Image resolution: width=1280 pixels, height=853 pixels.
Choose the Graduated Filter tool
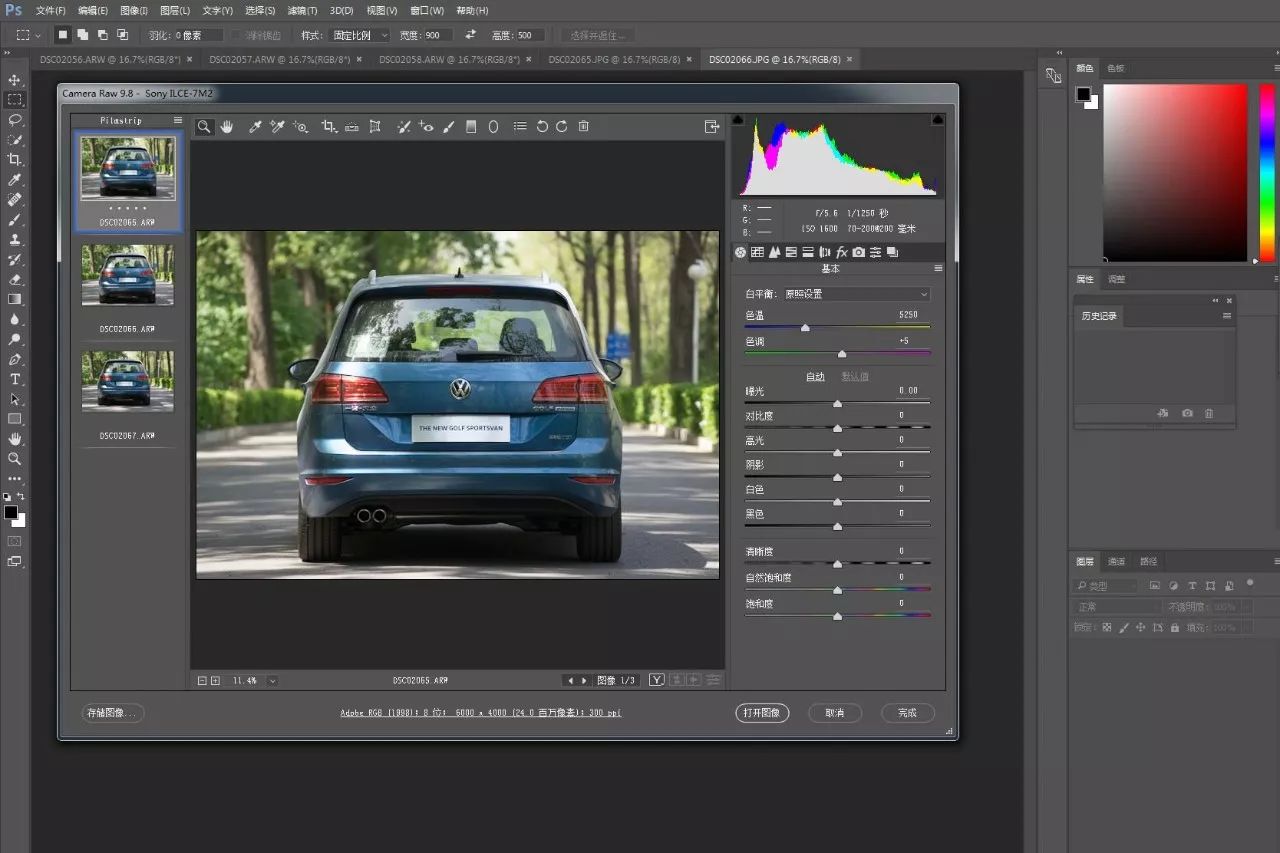pyautogui.click(x=470, y=127)
